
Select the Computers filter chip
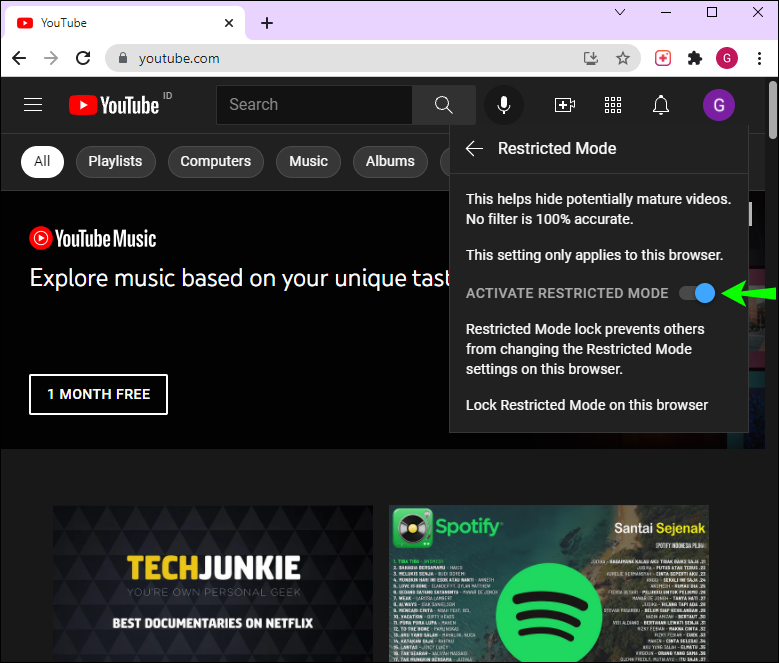click(216, 161)
